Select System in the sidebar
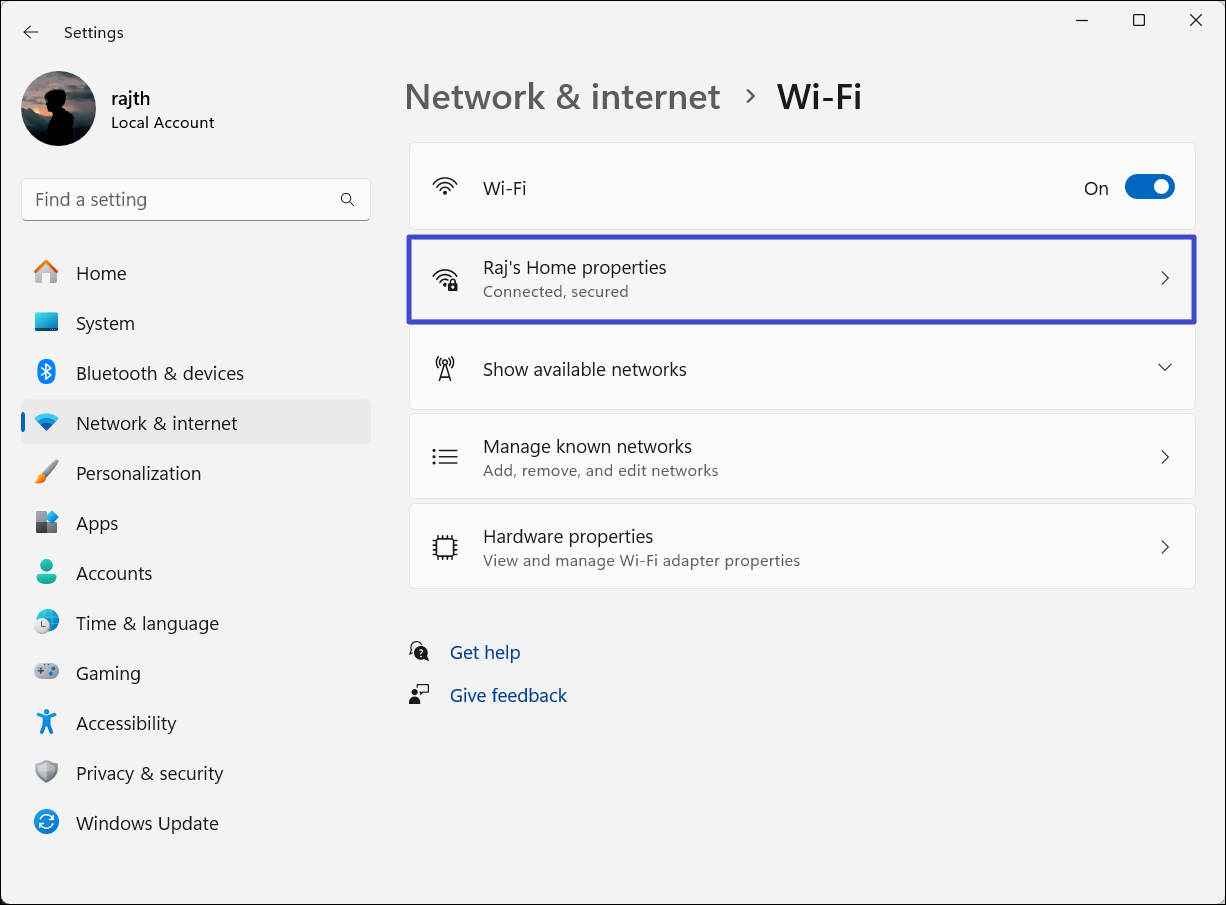The image size is (1226, 905). 105,323
